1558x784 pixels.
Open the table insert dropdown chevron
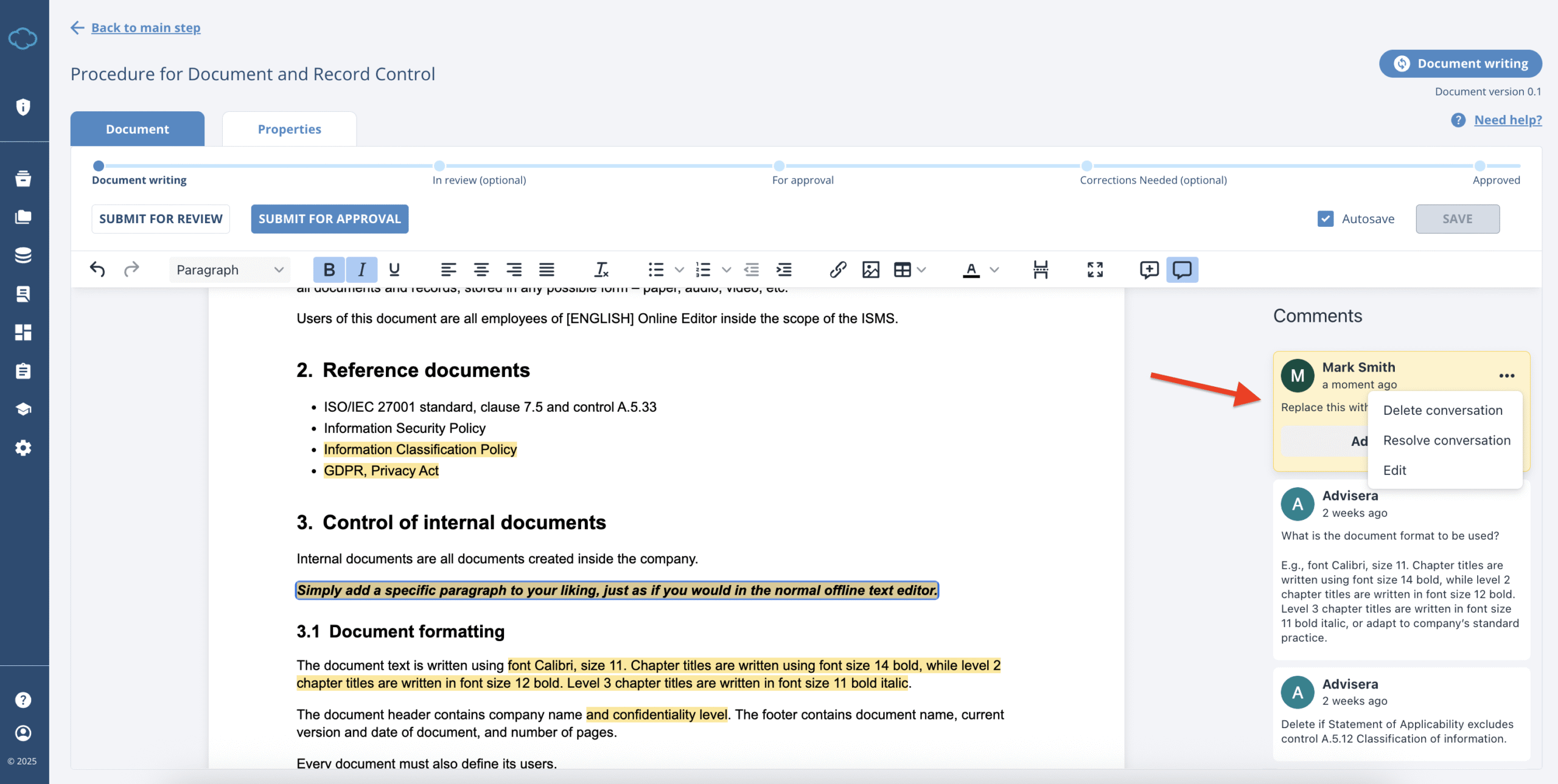click(x=921, y=269)
